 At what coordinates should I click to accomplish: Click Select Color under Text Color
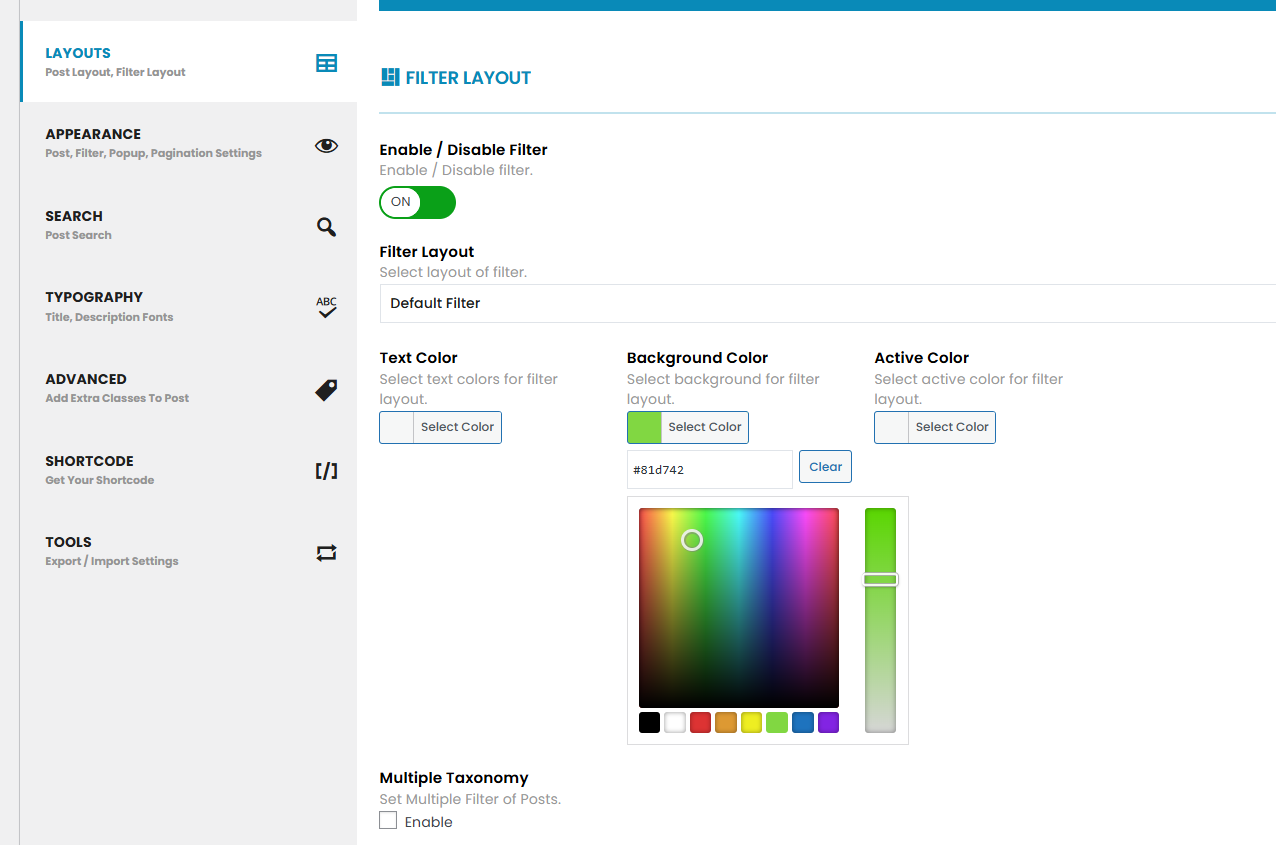pos(457,427)
